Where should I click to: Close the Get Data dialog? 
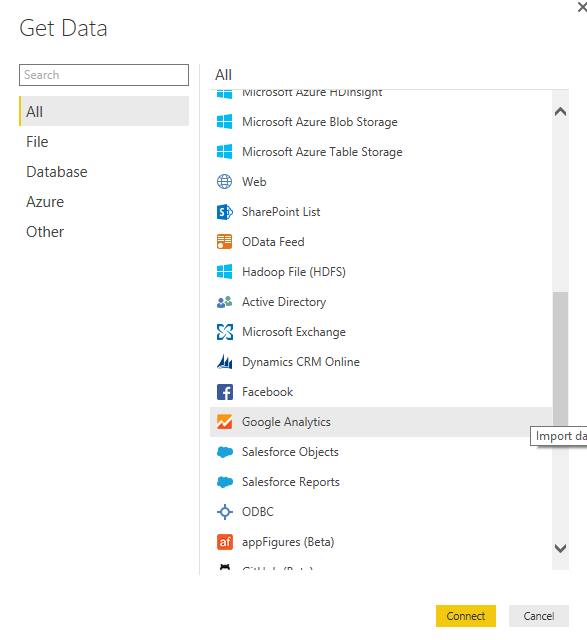coord(582,7)
